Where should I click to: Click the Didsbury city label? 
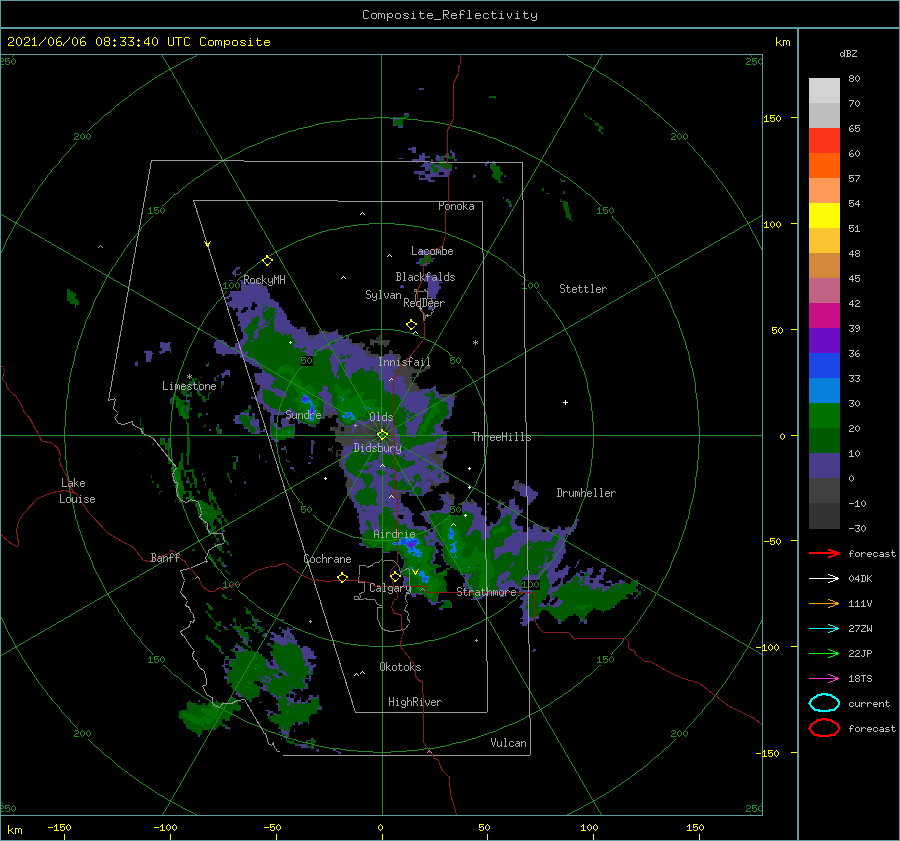coord(378,448)
